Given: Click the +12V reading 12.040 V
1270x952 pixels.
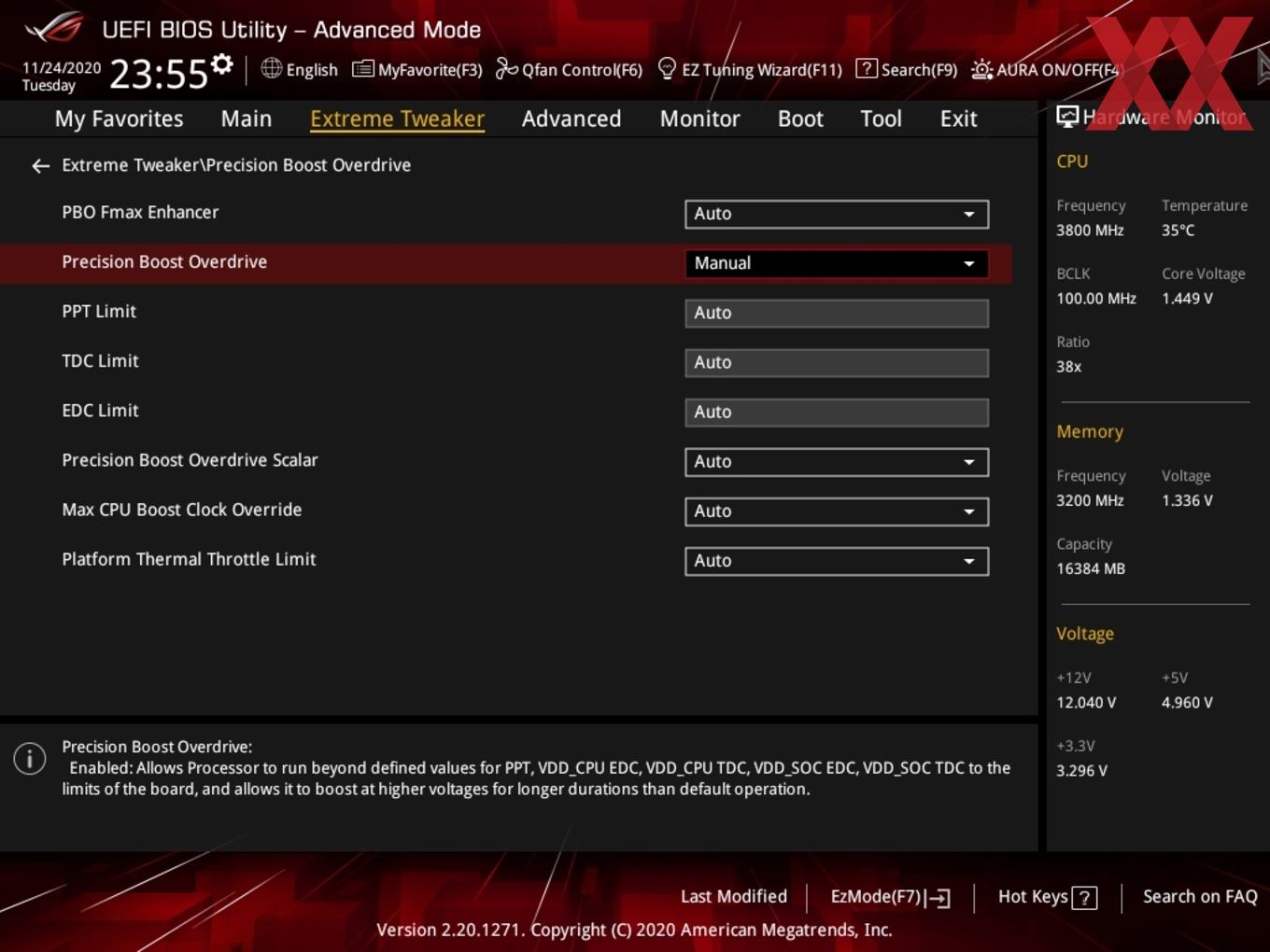Looking at the screenshot, I should (1086, 703).
